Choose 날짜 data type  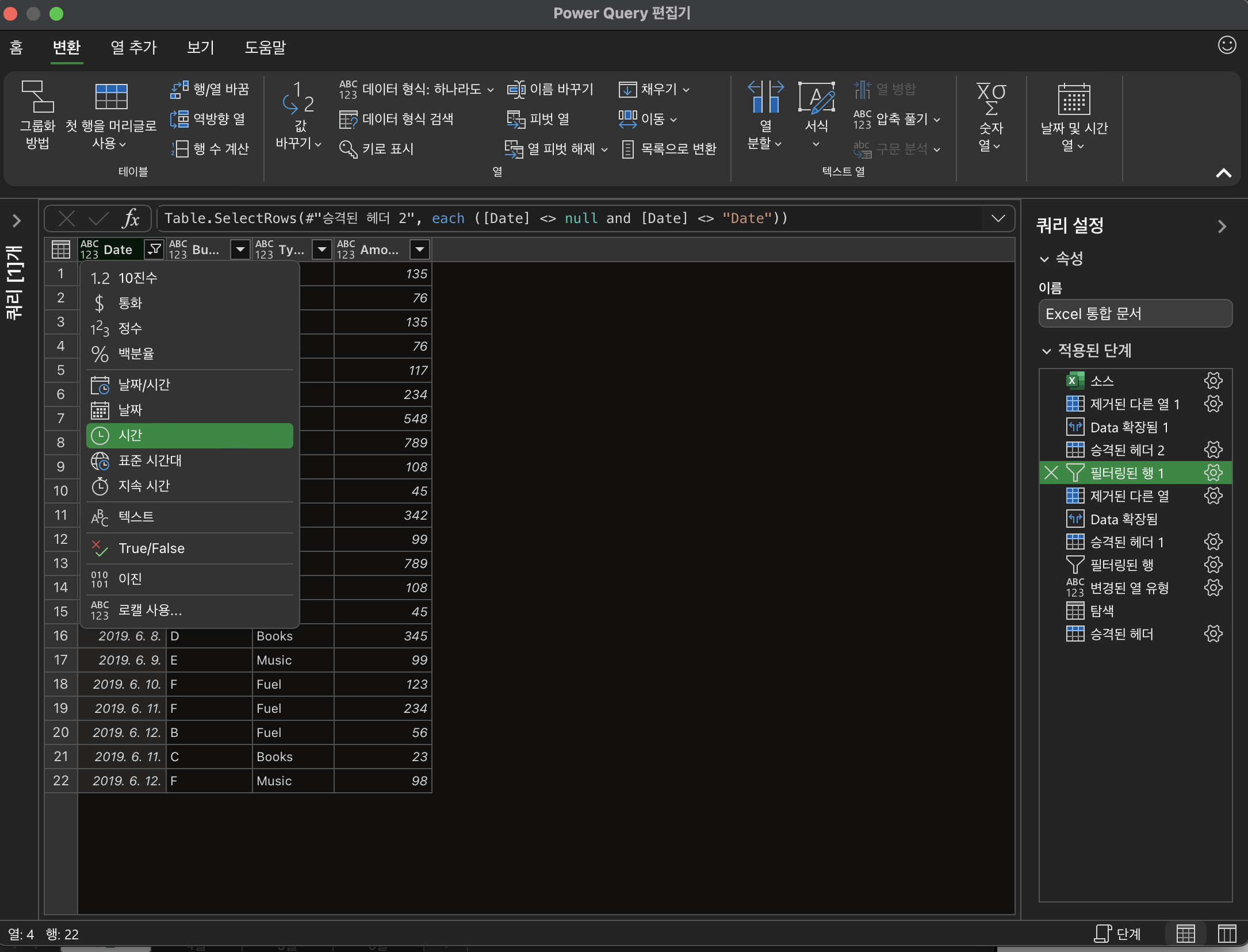[190, 410]
